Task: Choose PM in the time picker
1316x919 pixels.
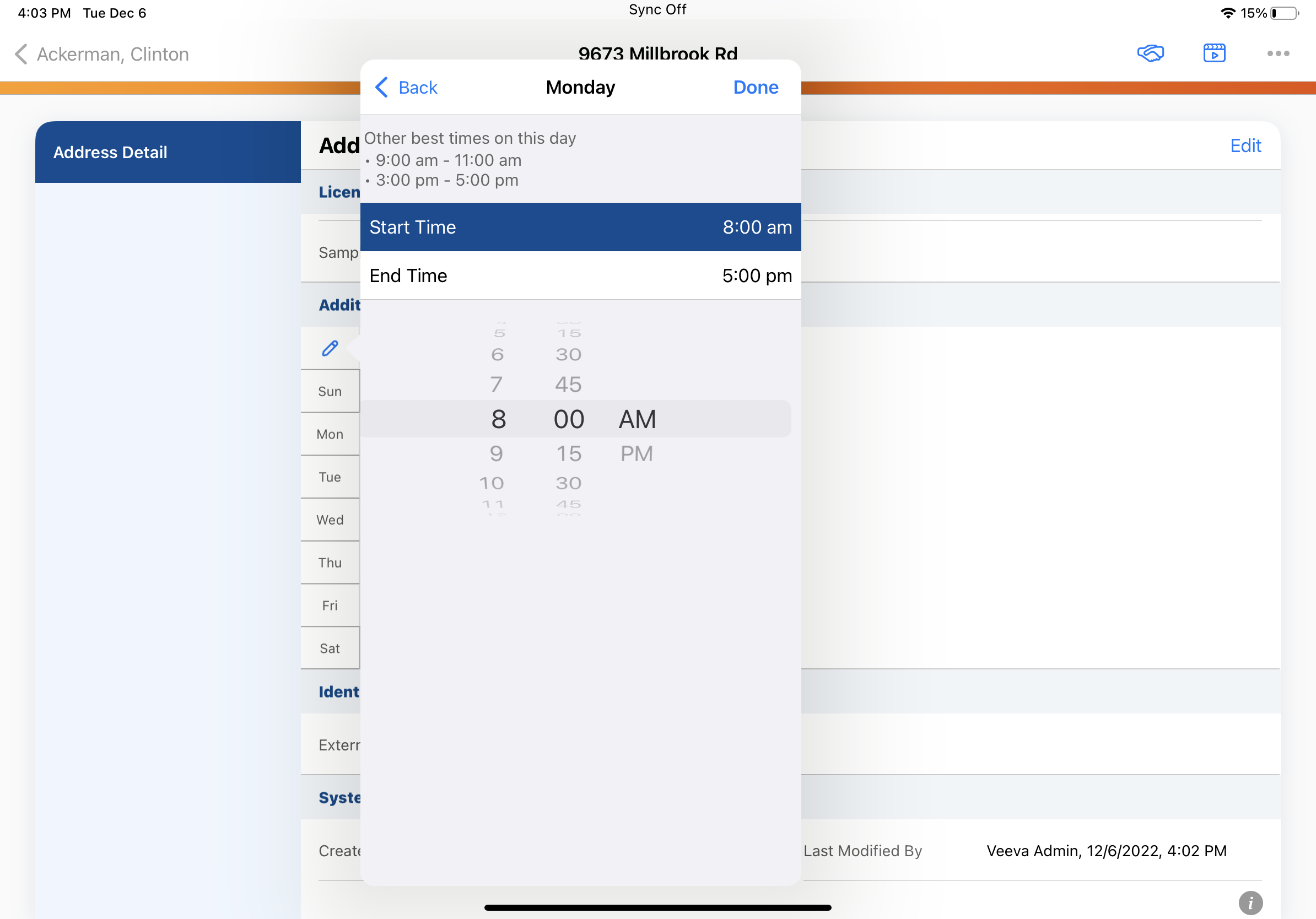Action: (x=636, y=454)
